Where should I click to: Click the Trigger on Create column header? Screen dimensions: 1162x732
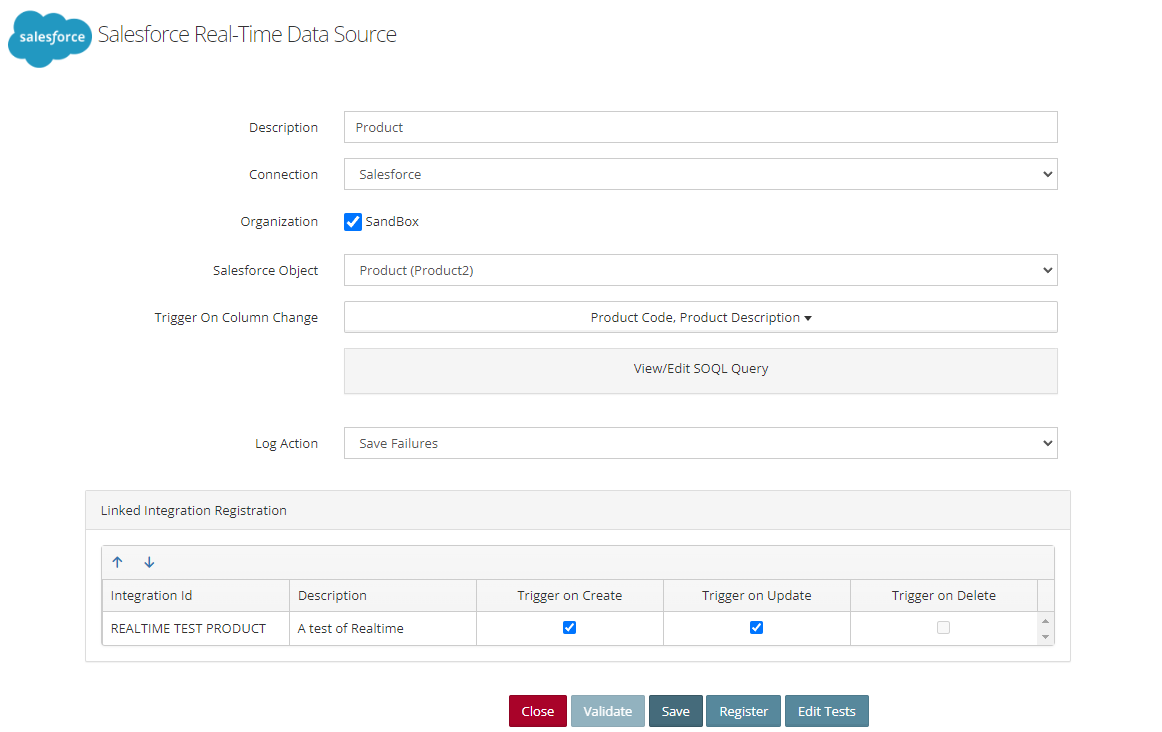[x=569, y=596]
